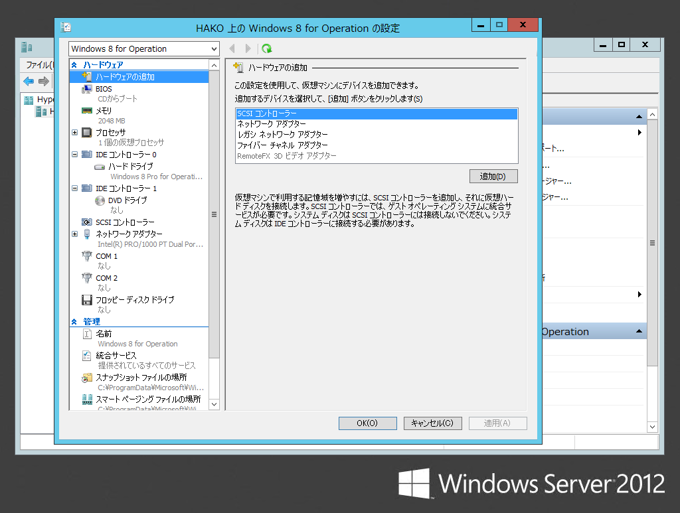Select the ネットワーク アダプター icon in tree
Viewport: 680px width, 513px height.
coord(87,234)
